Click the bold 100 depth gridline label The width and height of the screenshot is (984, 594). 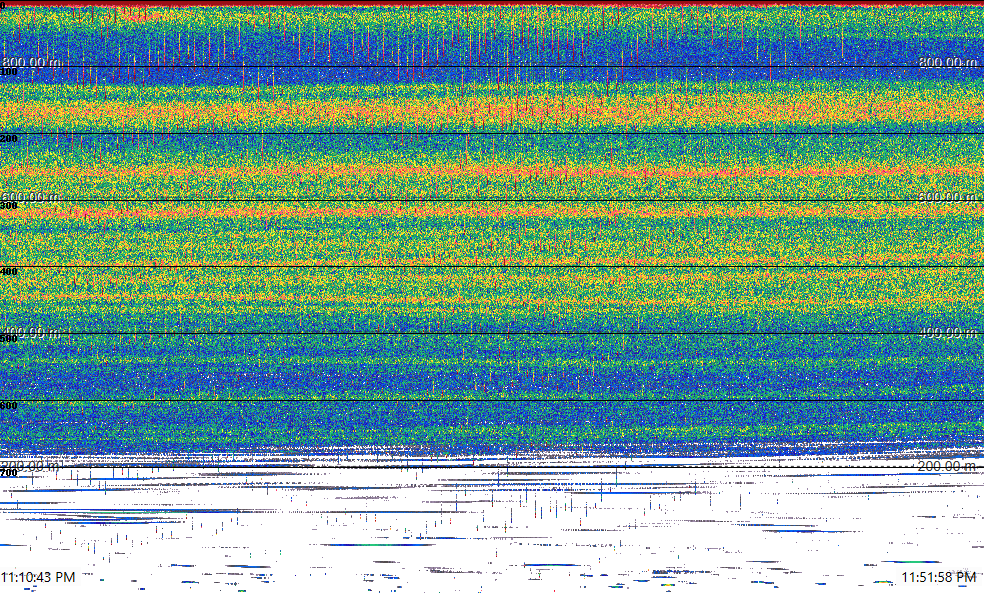(x=9, y=72)
